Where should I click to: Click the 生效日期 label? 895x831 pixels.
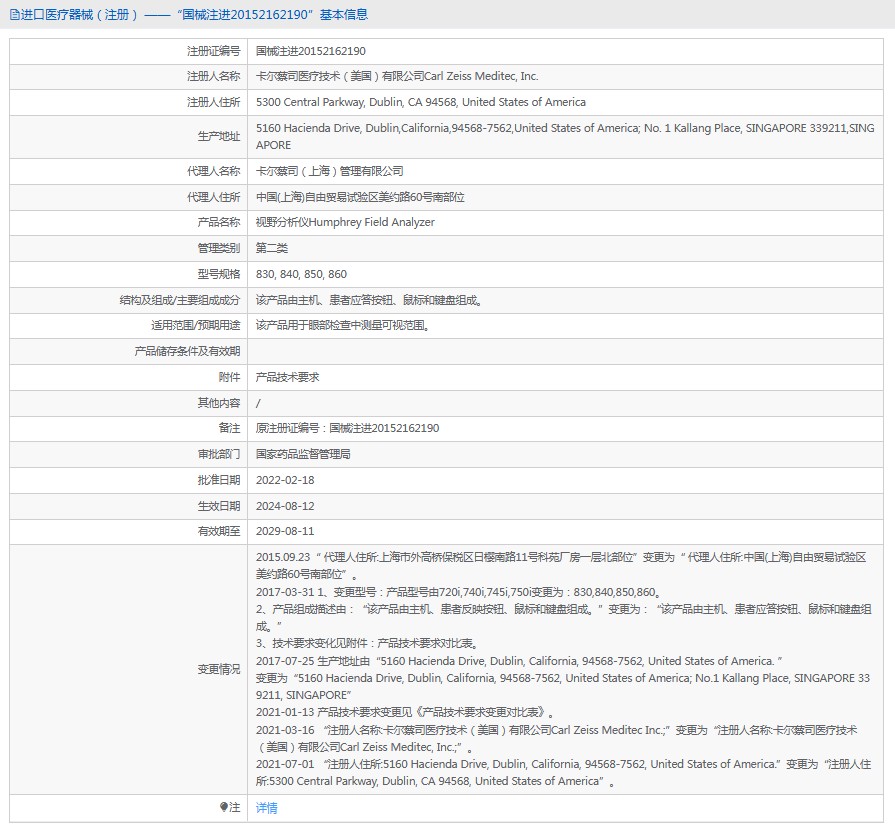click(x=219, y=506)
